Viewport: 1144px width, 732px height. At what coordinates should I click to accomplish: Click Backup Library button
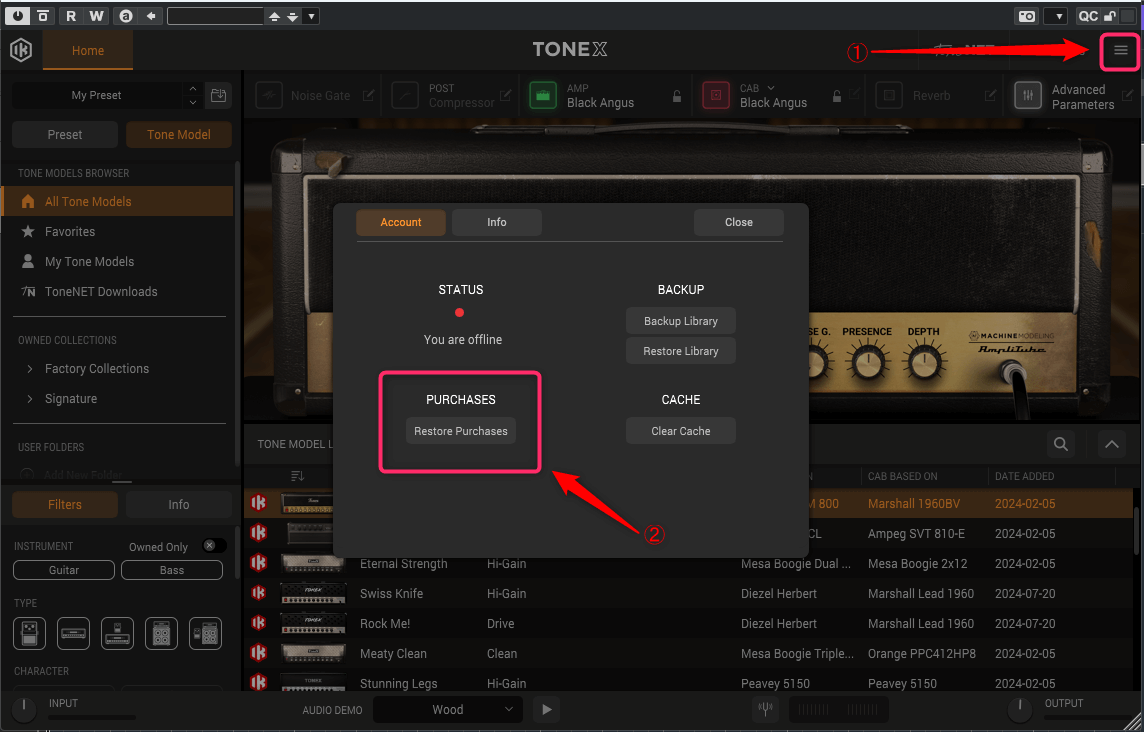click(x=681, y=321)
